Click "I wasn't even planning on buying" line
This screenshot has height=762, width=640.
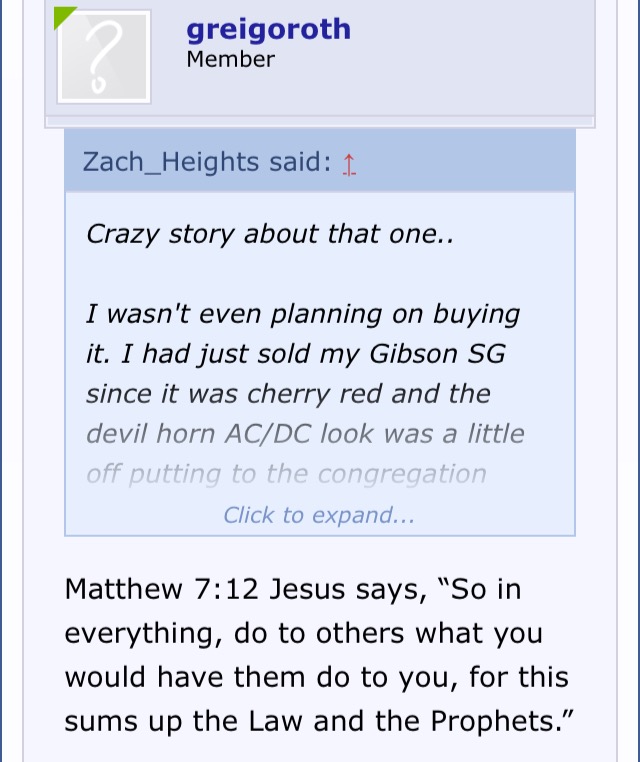pos(303,314)
